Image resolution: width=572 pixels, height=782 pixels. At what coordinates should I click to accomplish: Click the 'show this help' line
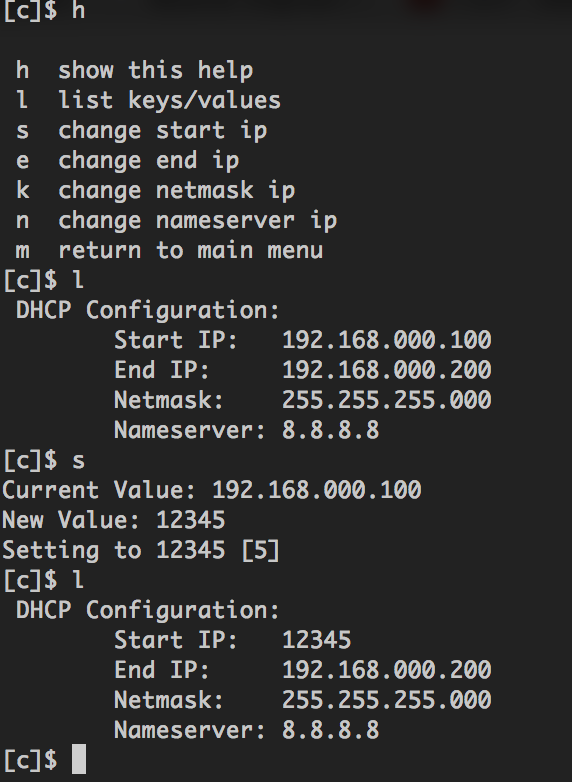click(135, 71)
